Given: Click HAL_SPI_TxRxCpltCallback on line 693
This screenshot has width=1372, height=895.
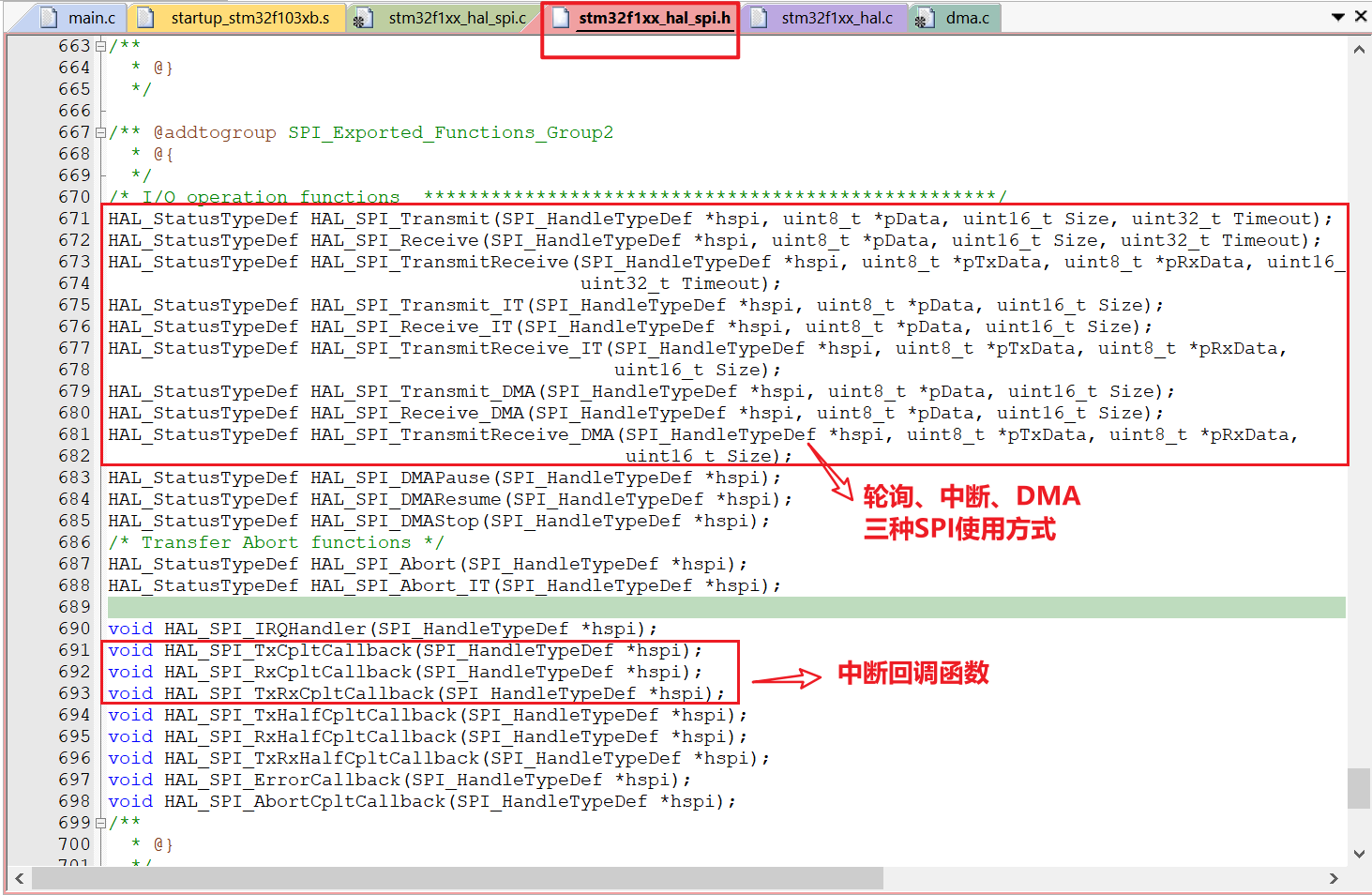Looking at the screenshot, I should [x=299, y=693].
